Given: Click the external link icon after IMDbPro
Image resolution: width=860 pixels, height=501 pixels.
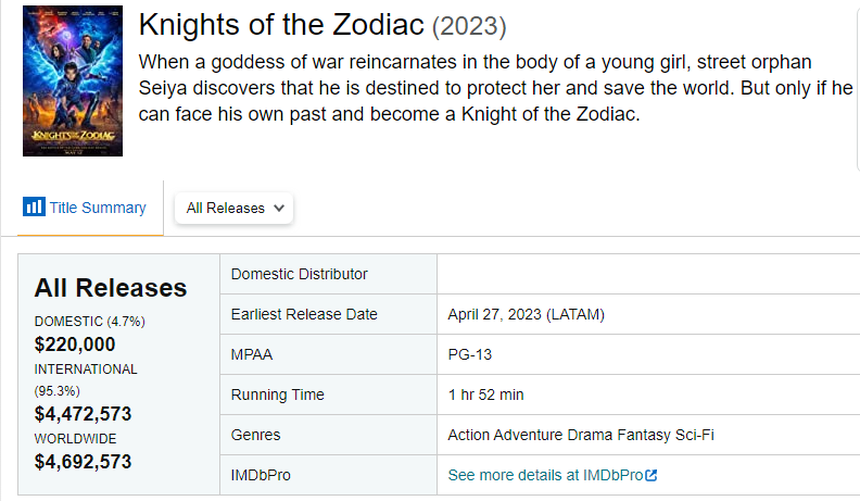Looking at the screenshot, I should click(651, 475).
